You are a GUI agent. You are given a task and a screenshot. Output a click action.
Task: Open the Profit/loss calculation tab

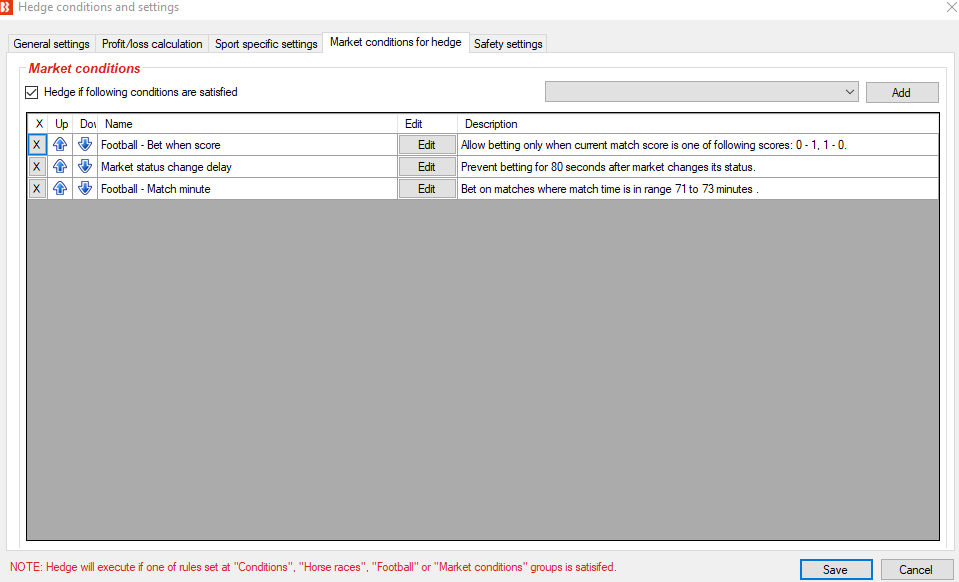152,44
